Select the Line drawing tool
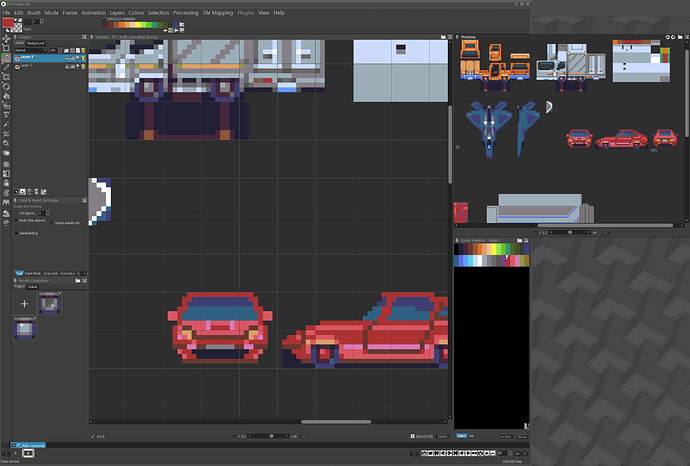 pyautogui.click(x=6, y=67)
